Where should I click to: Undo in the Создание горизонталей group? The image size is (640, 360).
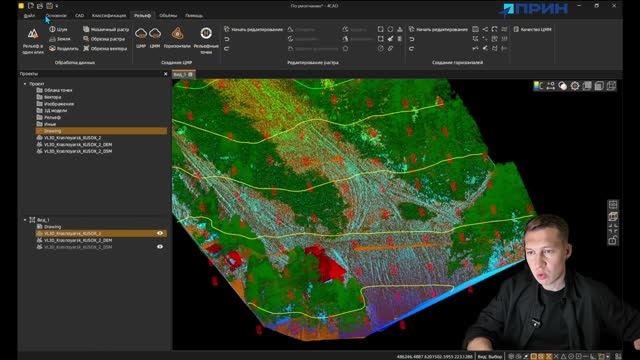point(411,39)
